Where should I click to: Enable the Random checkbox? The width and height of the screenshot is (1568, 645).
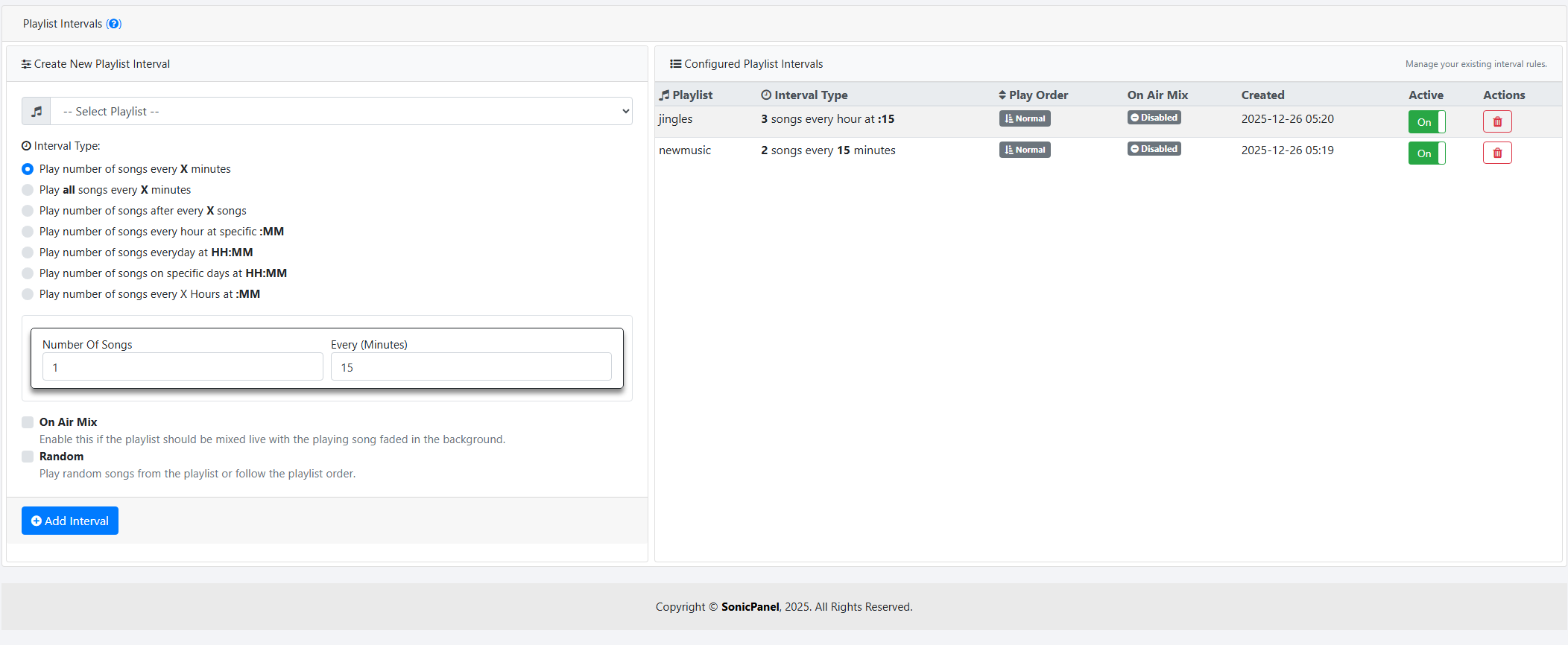pyautogui.click(x=28, y=457)
